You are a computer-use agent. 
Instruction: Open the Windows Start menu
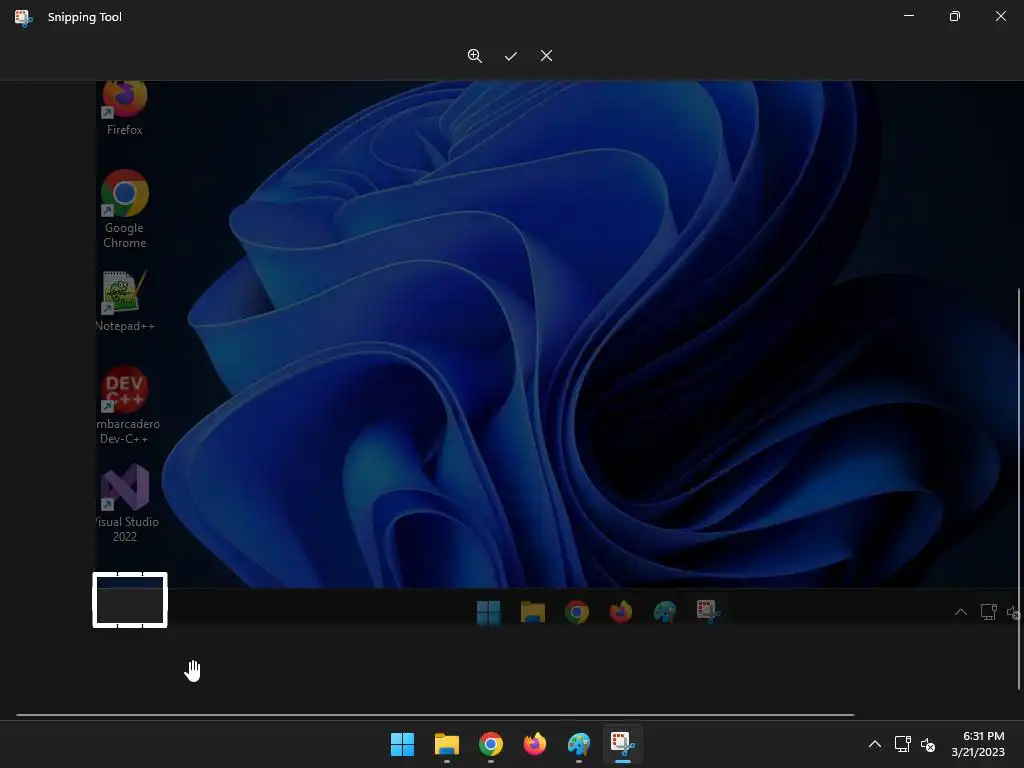[402, 744]
